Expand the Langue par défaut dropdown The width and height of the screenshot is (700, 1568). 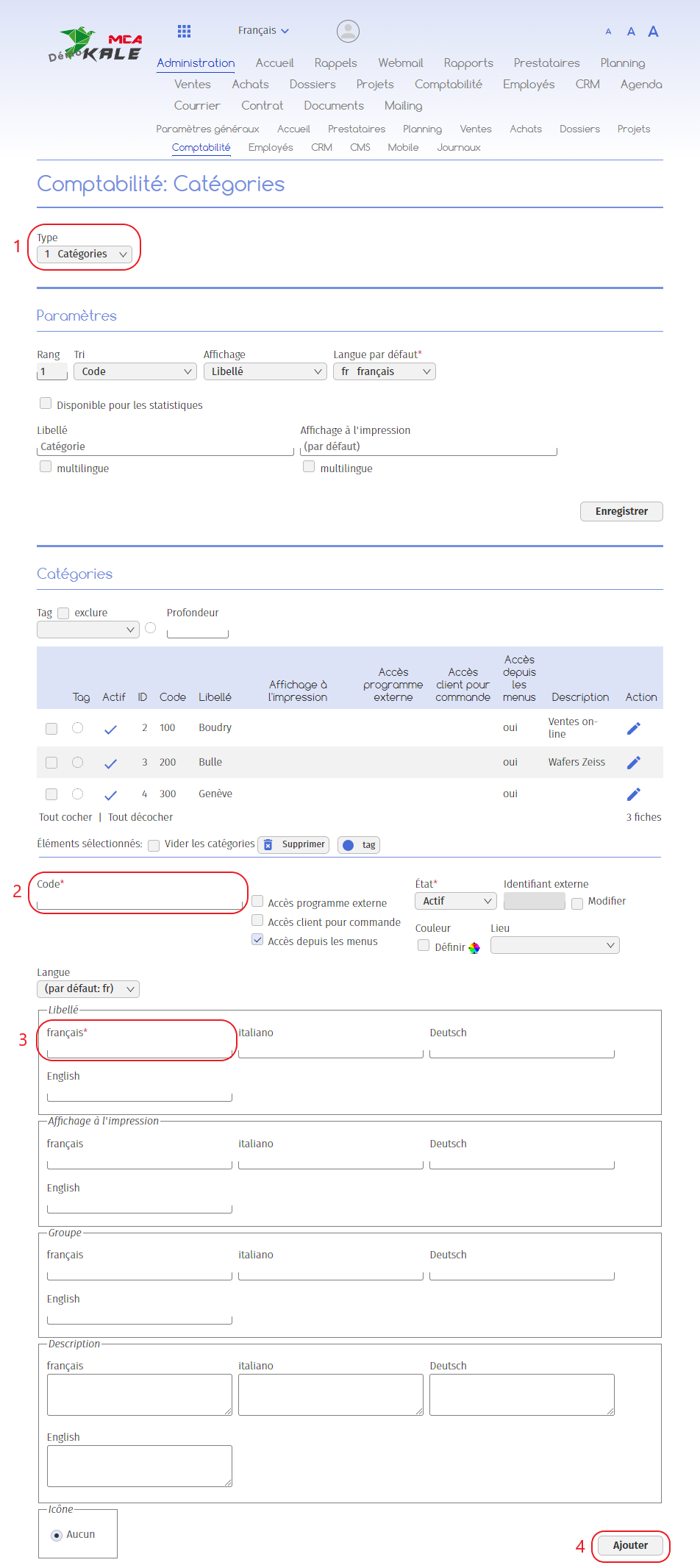click(x=384, y=372)
